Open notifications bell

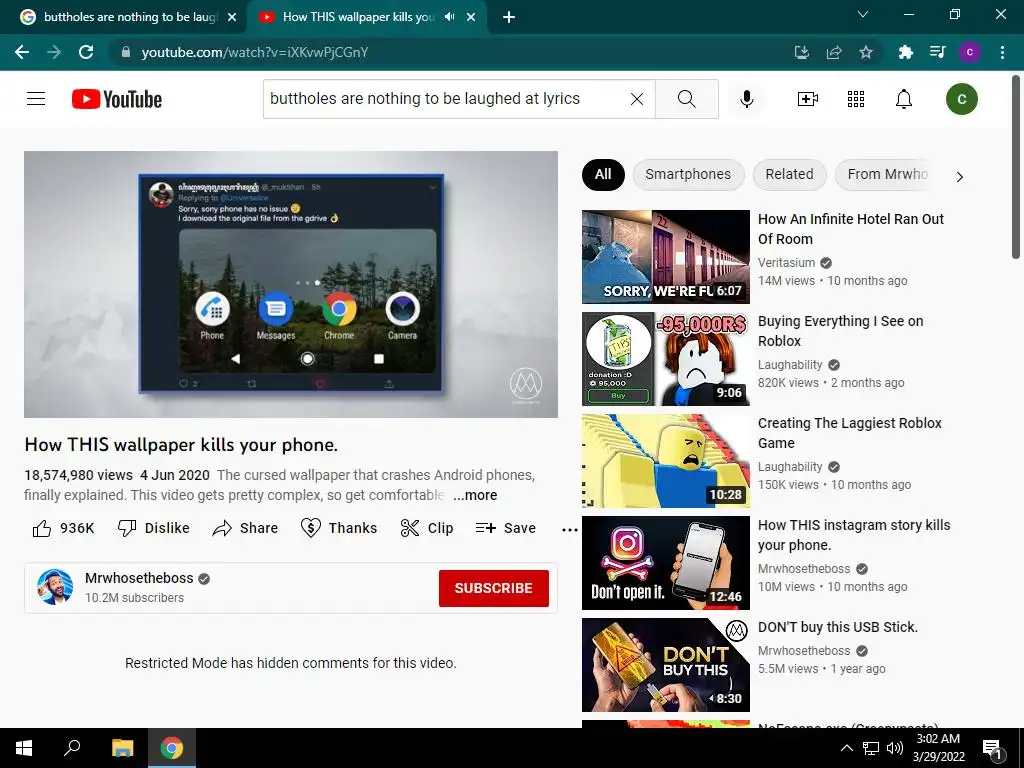[x=904, y=99]
